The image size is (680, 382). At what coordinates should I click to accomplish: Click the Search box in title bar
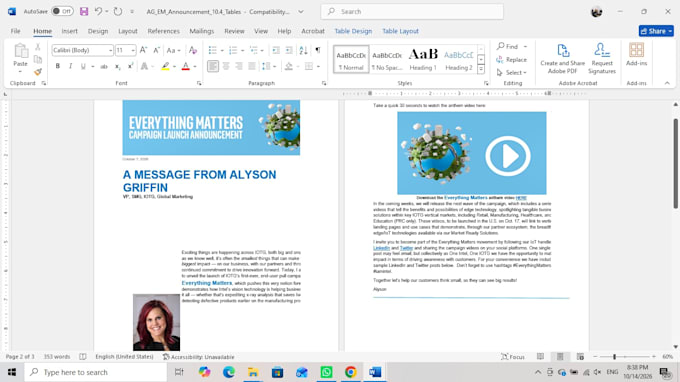coord(412,12)
